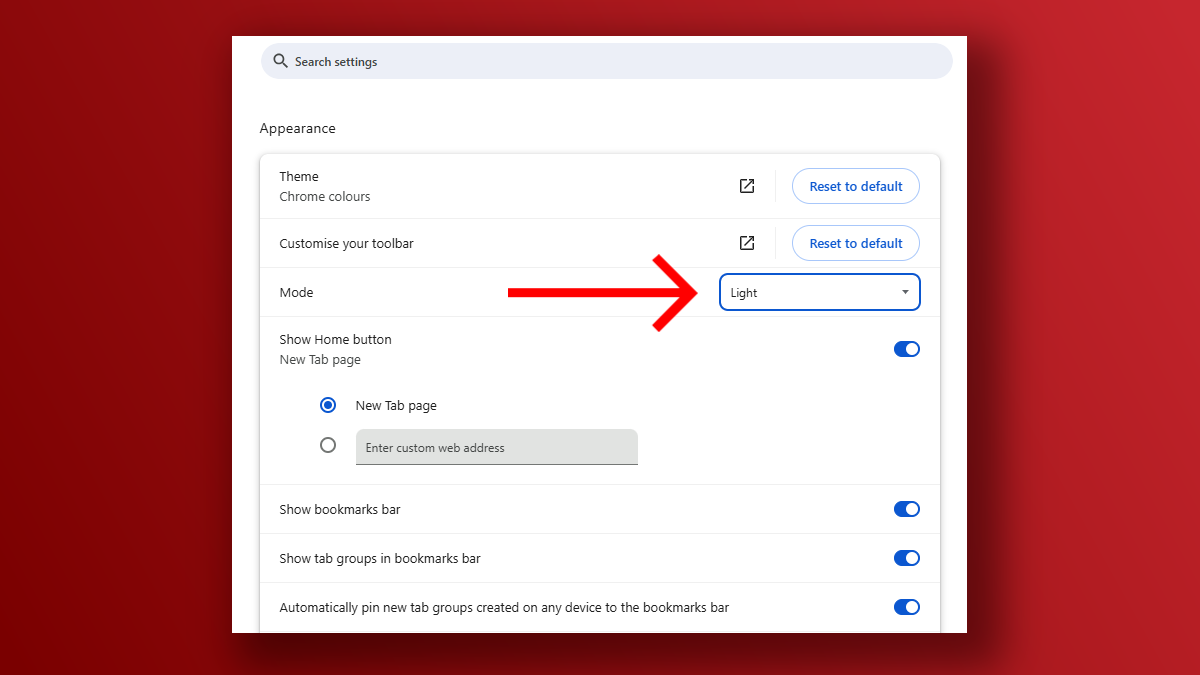Click the New Tab page radio label text

tap(396, 406)
